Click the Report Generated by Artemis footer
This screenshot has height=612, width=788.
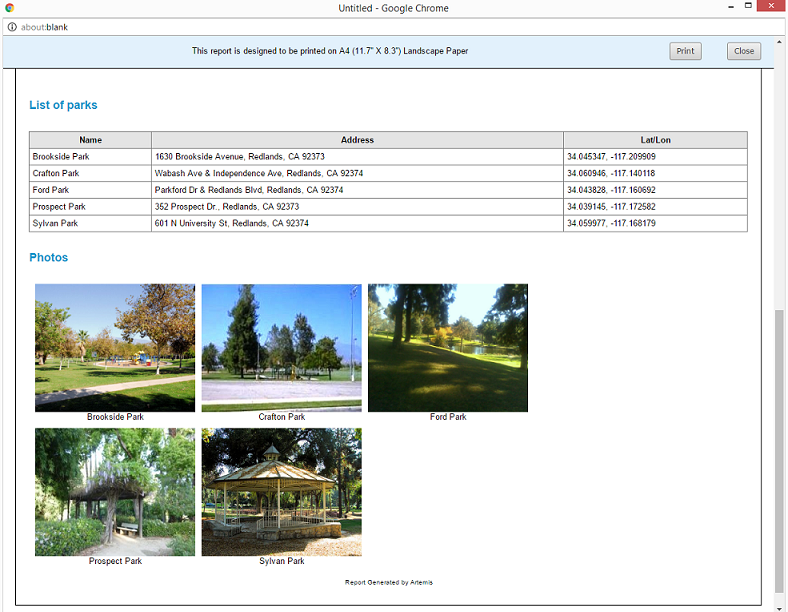point(388,582)
